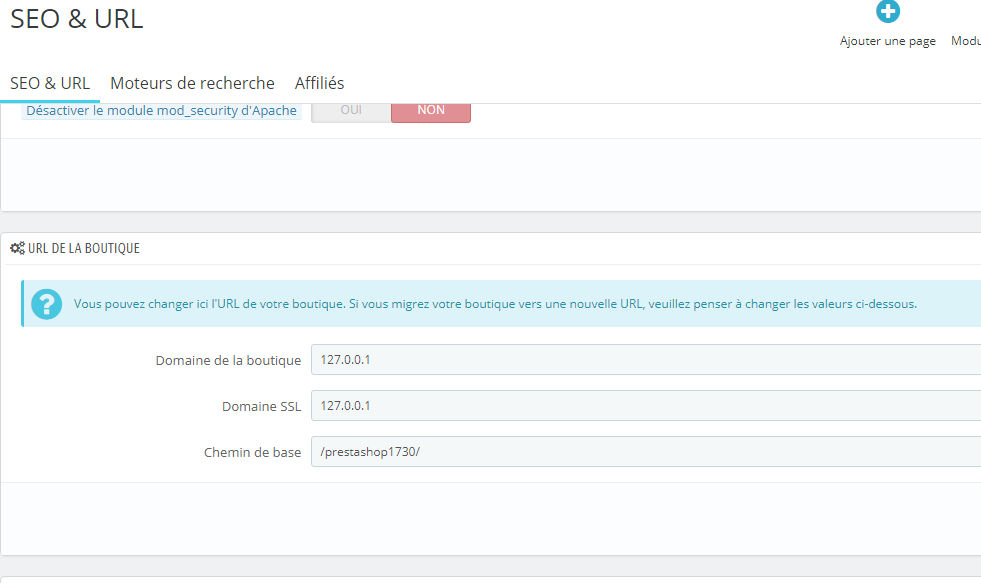The height and width of the screenshot is (583, 981).
Task: Switch to the "Moteurs de recherche" tab
Action: [192, 83]
